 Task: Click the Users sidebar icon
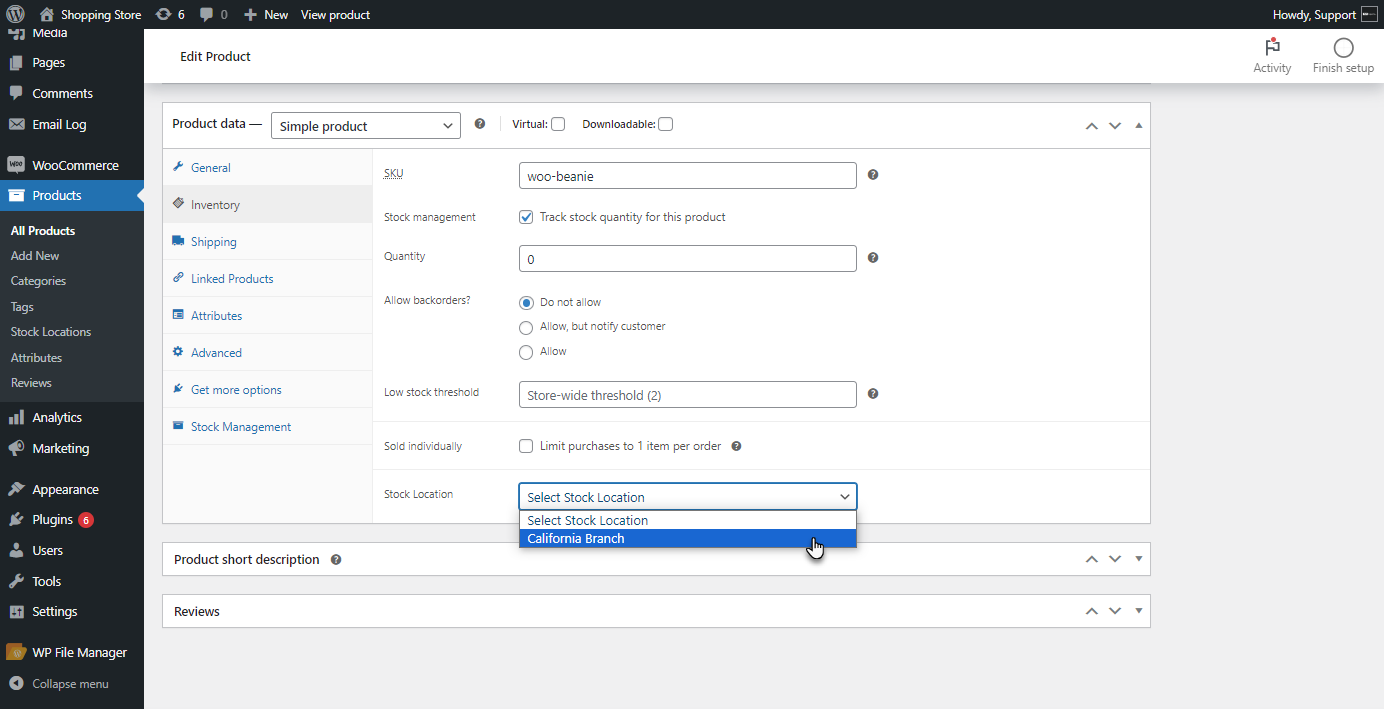coord(16,550)
